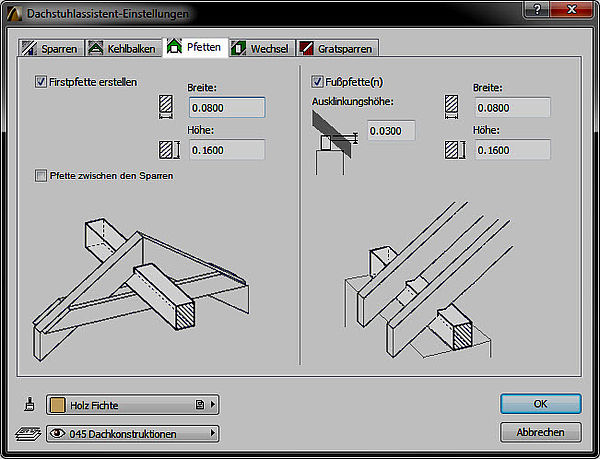Image resolution: width=600 pixels, height=459 pixels.
Task: Switch to the Sparren tab
Action: click(x=49, y=48)
